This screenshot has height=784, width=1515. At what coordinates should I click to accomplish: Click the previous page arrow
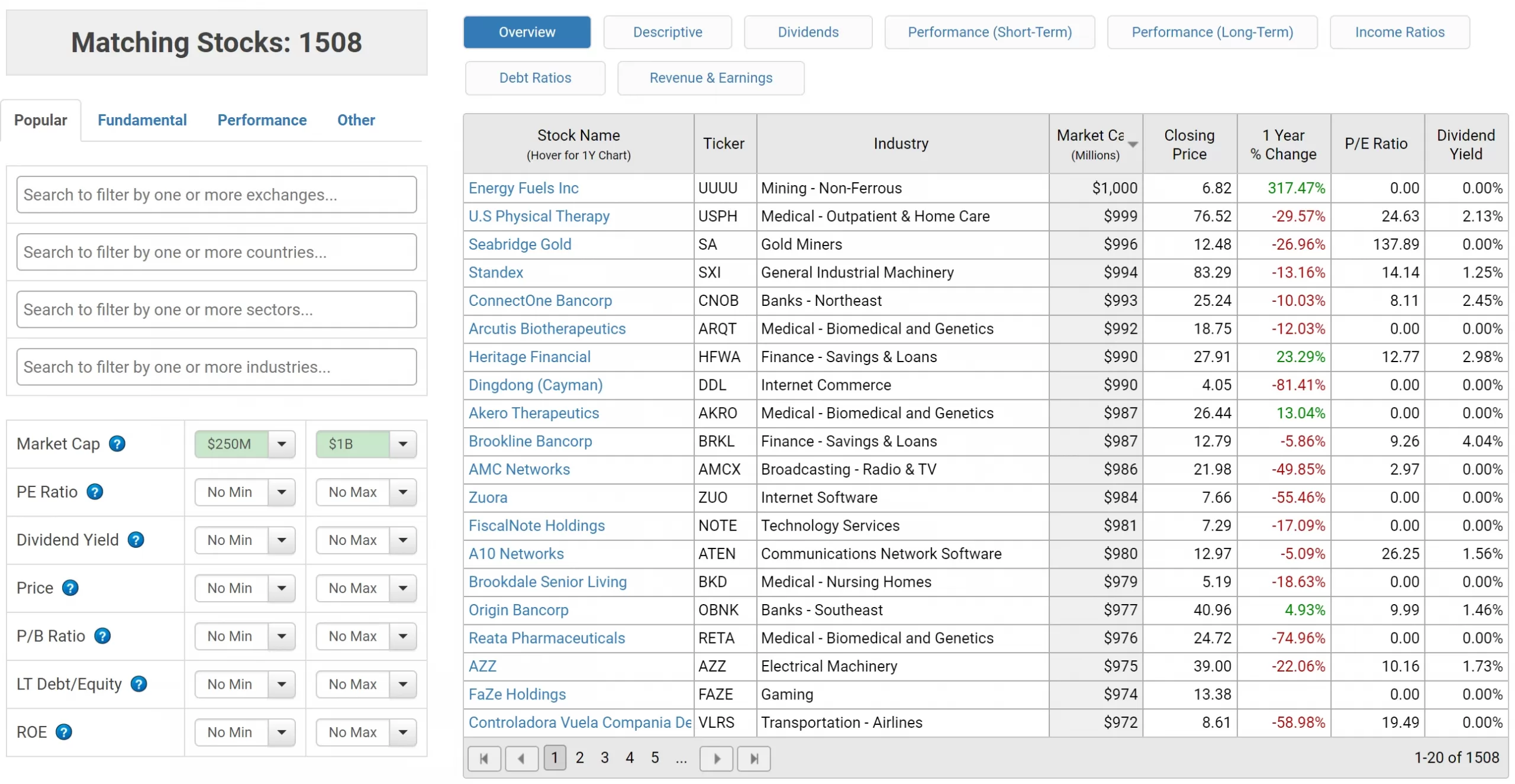(521, 758)
